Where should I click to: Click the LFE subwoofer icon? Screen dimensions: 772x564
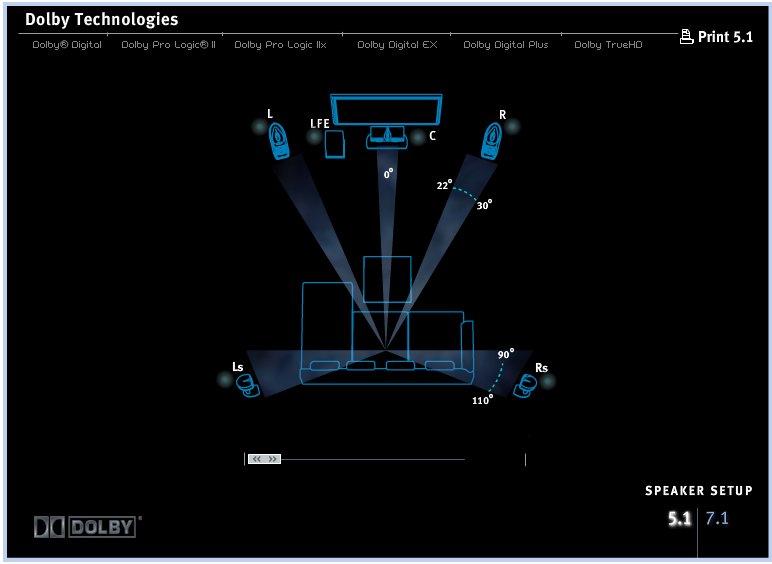coord(334,144)
